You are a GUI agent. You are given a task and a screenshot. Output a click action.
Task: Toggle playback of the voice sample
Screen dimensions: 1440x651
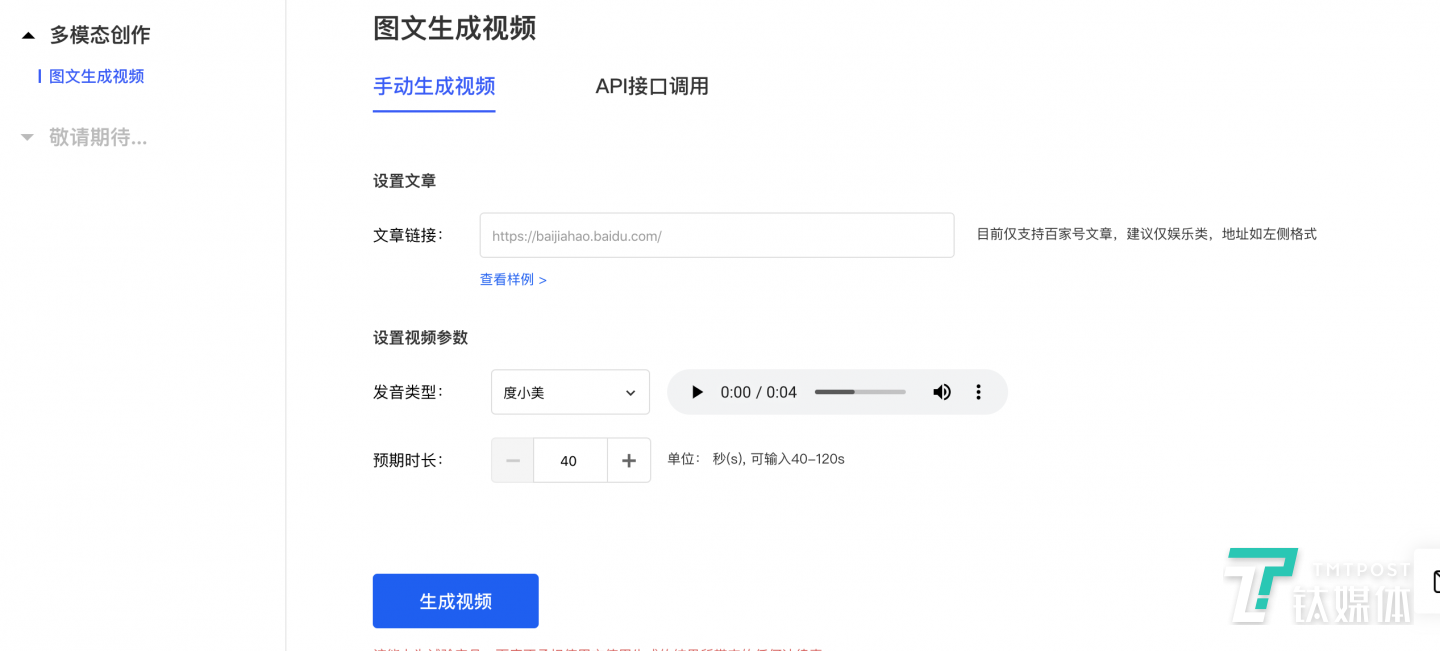click(x=697, y=392)
